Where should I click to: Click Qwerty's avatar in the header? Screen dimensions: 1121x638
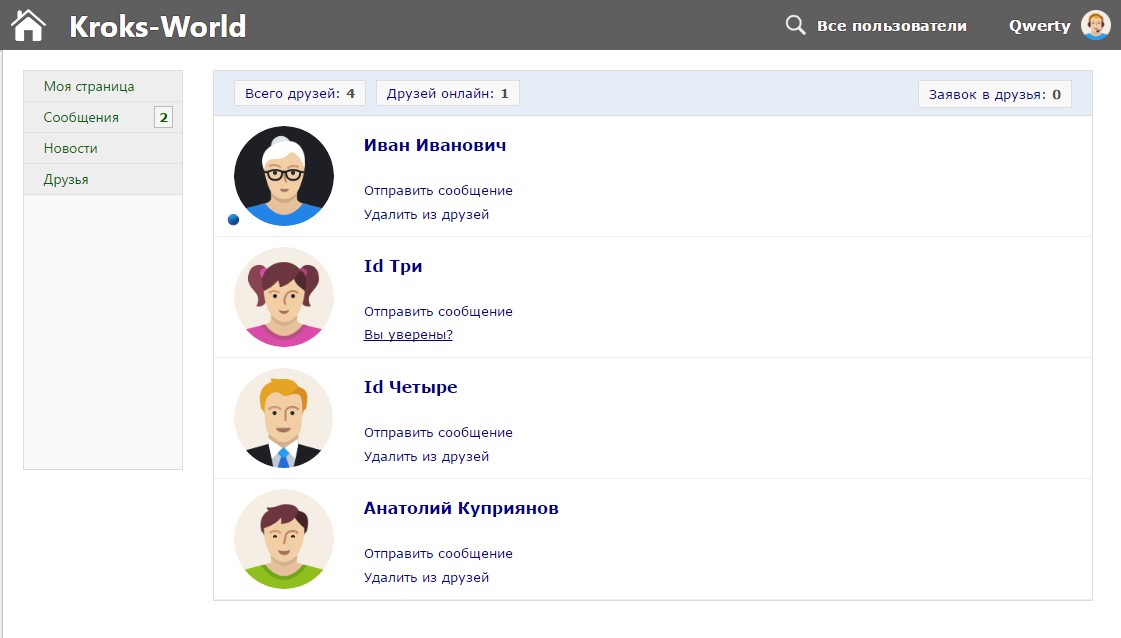coord(1095,25)
